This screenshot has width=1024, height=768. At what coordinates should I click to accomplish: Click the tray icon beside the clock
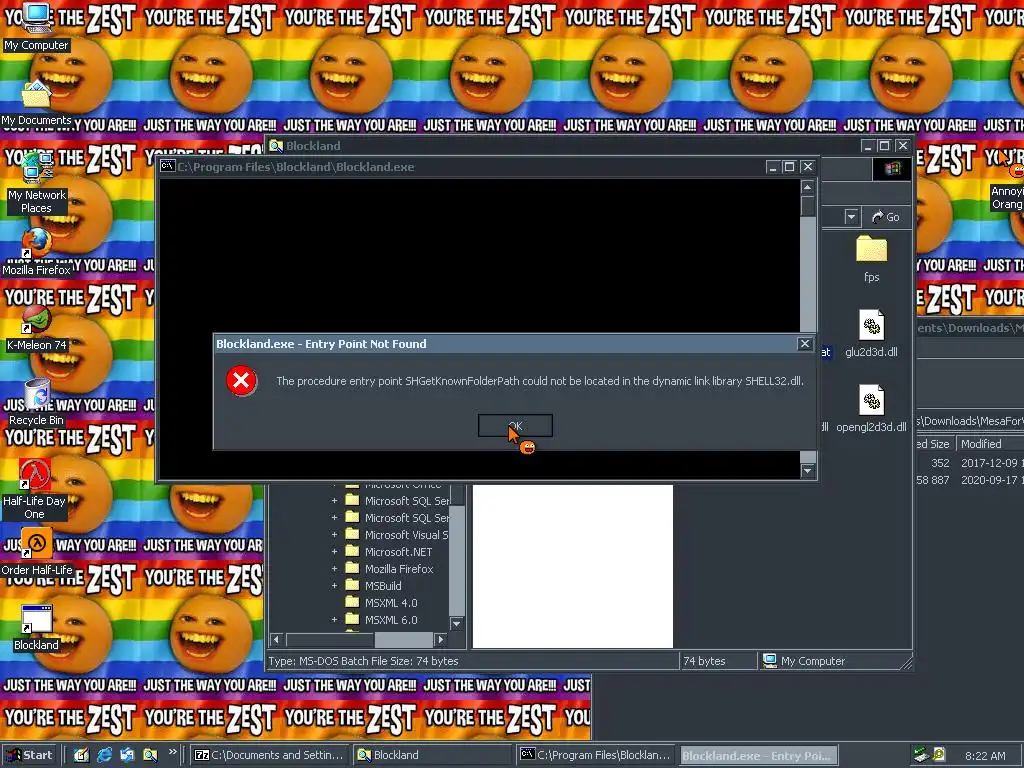(939, 755)
